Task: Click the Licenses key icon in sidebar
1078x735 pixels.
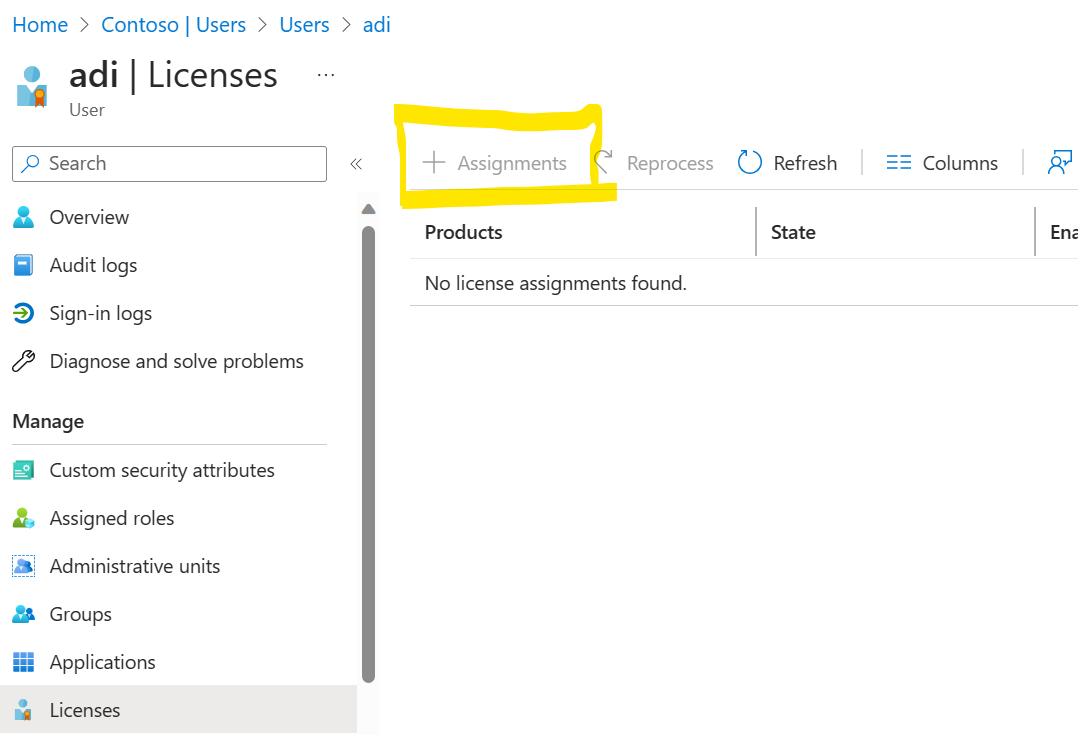Action: pos(24,709)
